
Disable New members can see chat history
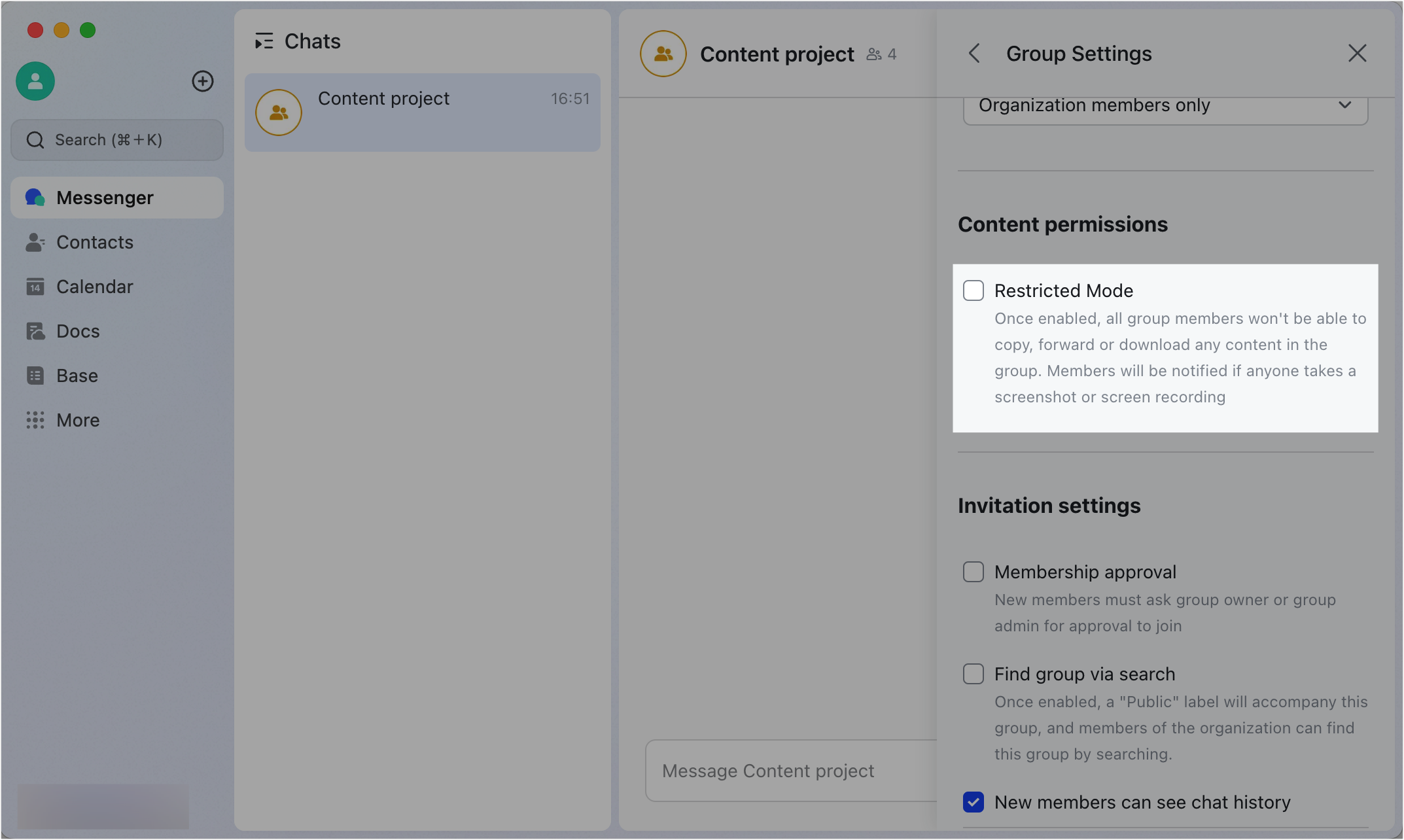tap(974, 802)
